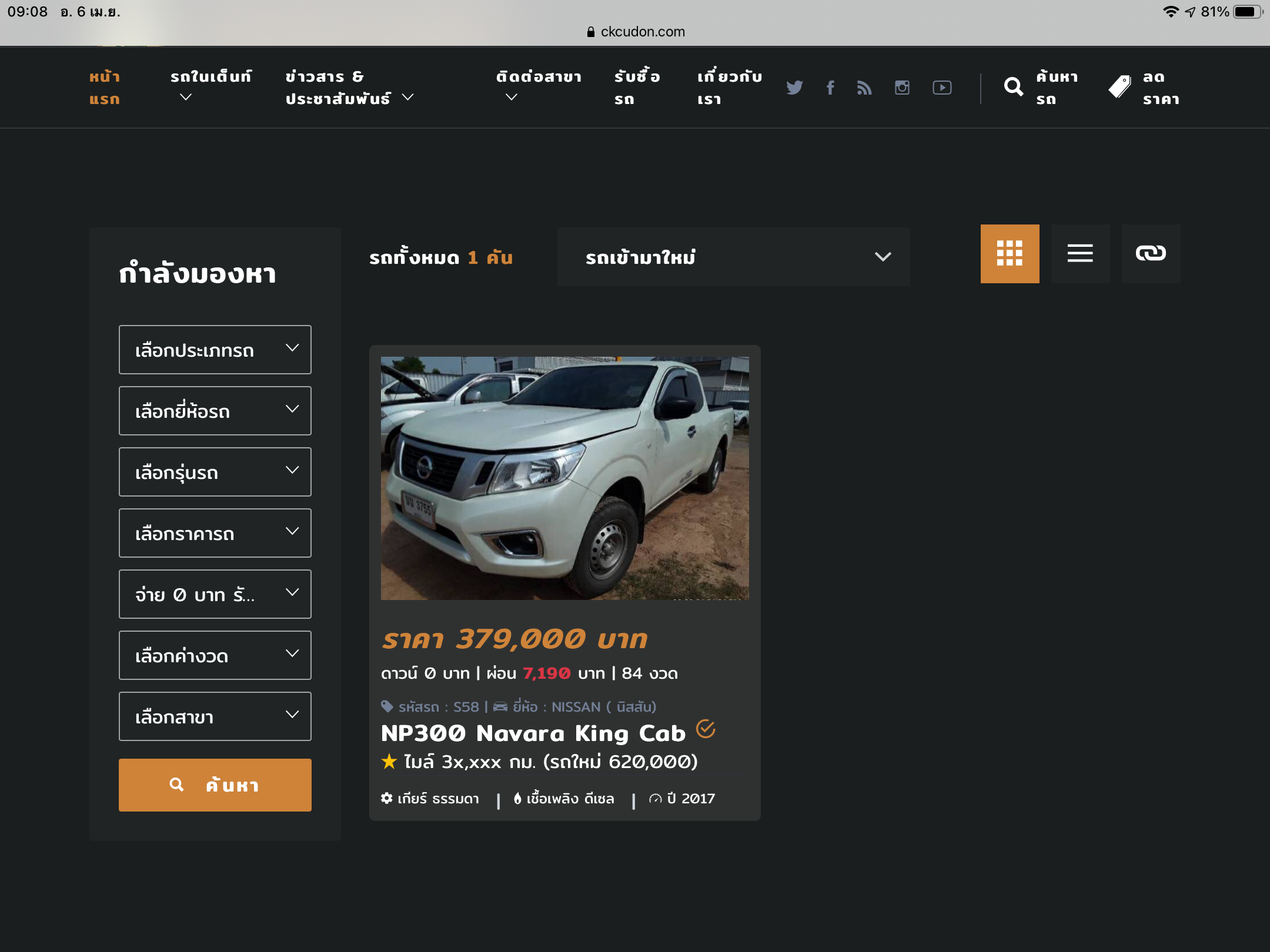Image resolution: width=1270 pixels, height=952 pixels.
Task: Open the Instagram icon link
Action: (x=902, y=88)
